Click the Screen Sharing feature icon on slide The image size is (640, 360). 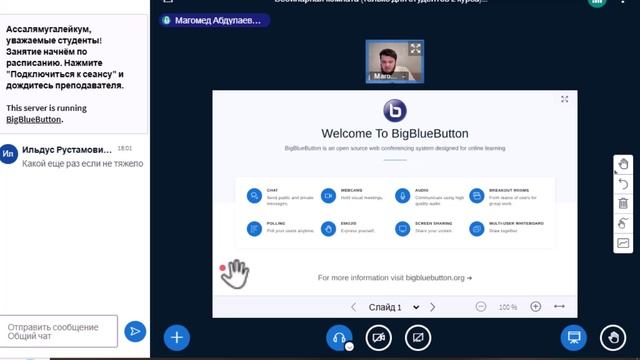[x=402, y=229]
